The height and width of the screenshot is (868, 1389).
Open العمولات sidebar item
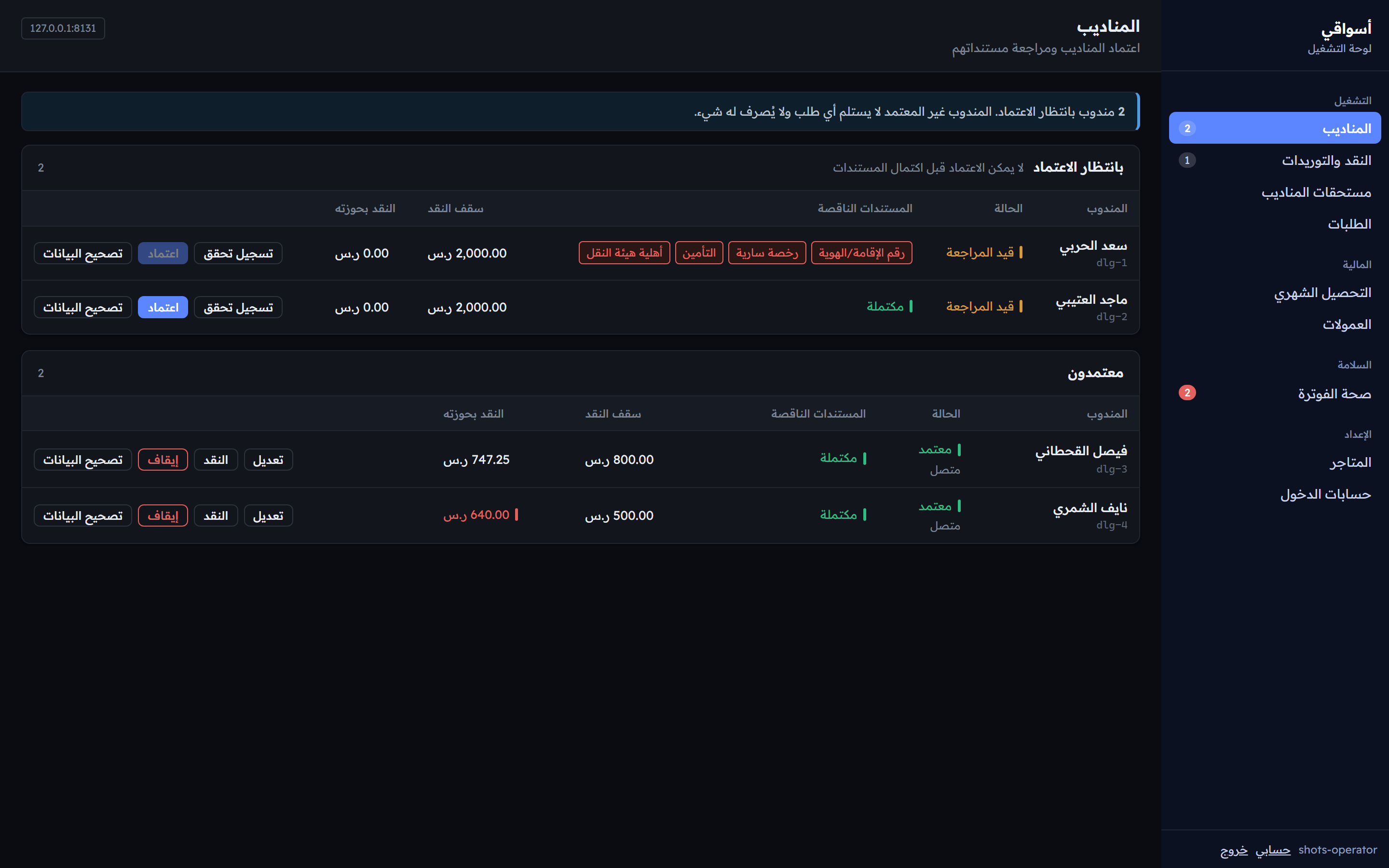point(1275,325)
